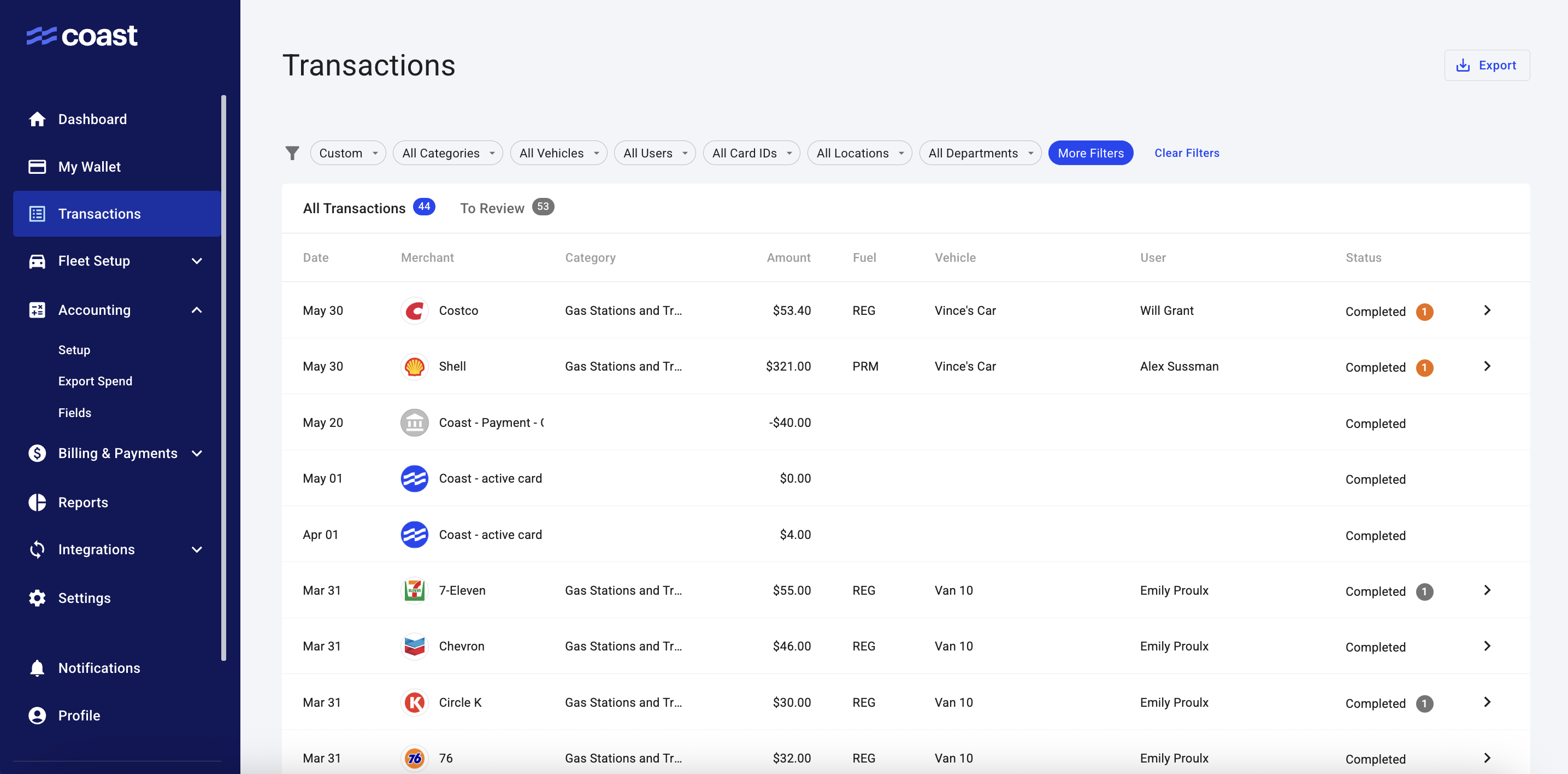Viewport: 1568px width, 774px height.
Task: Open the Costco transaction chevron arrow
Action: pos(1487,310)
